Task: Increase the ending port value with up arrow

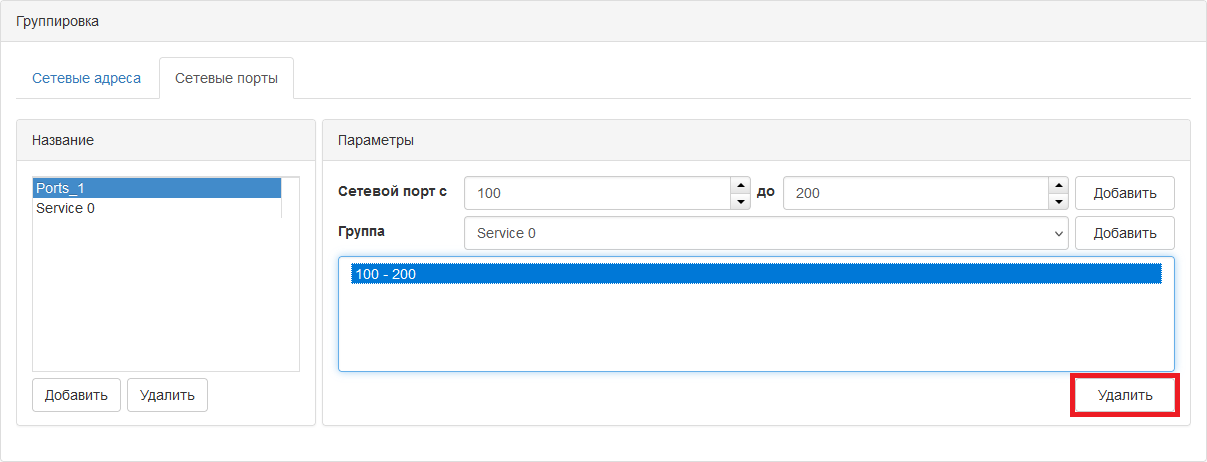Action: (1059, 185)
